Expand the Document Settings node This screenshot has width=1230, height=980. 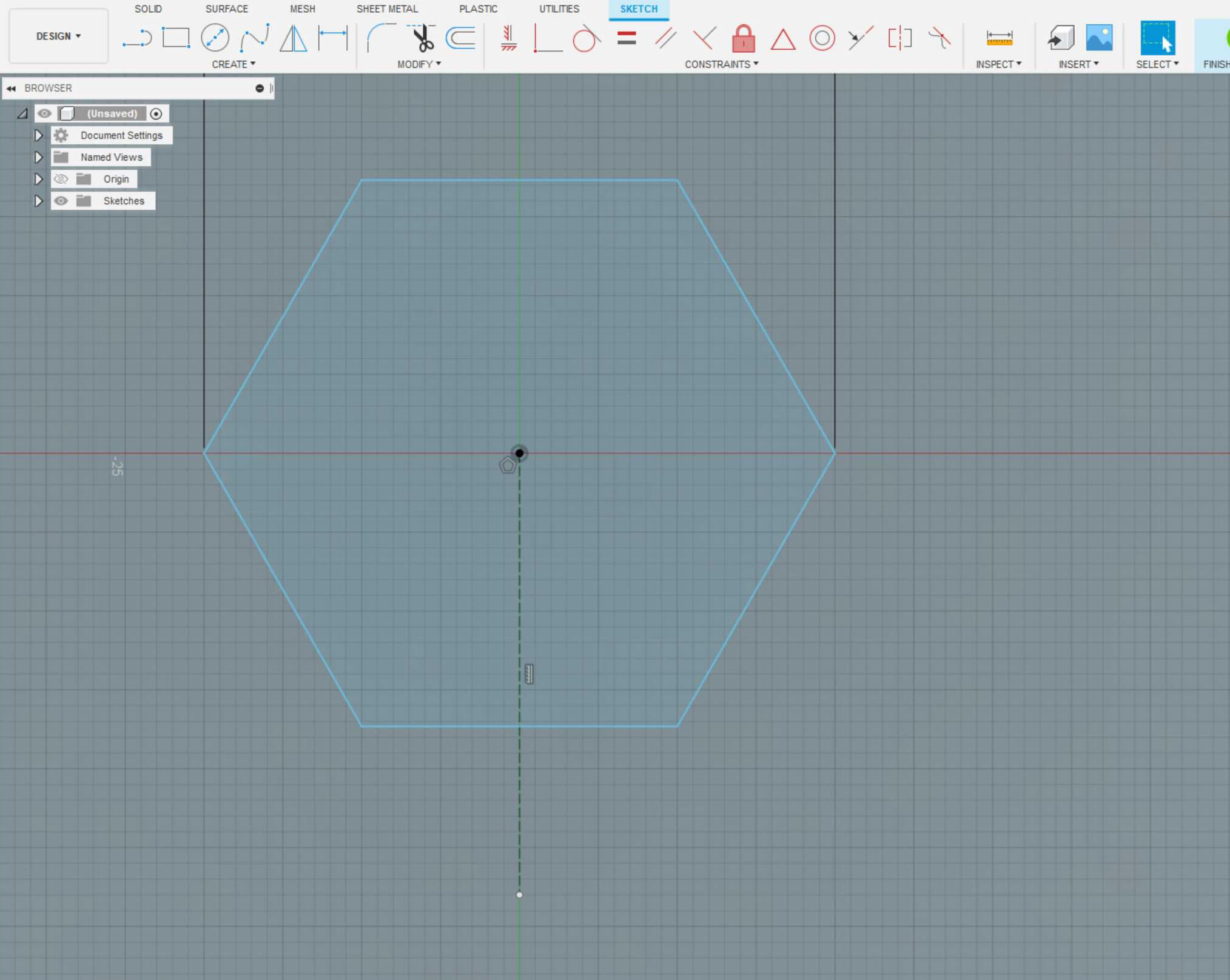tap(38, 135)
